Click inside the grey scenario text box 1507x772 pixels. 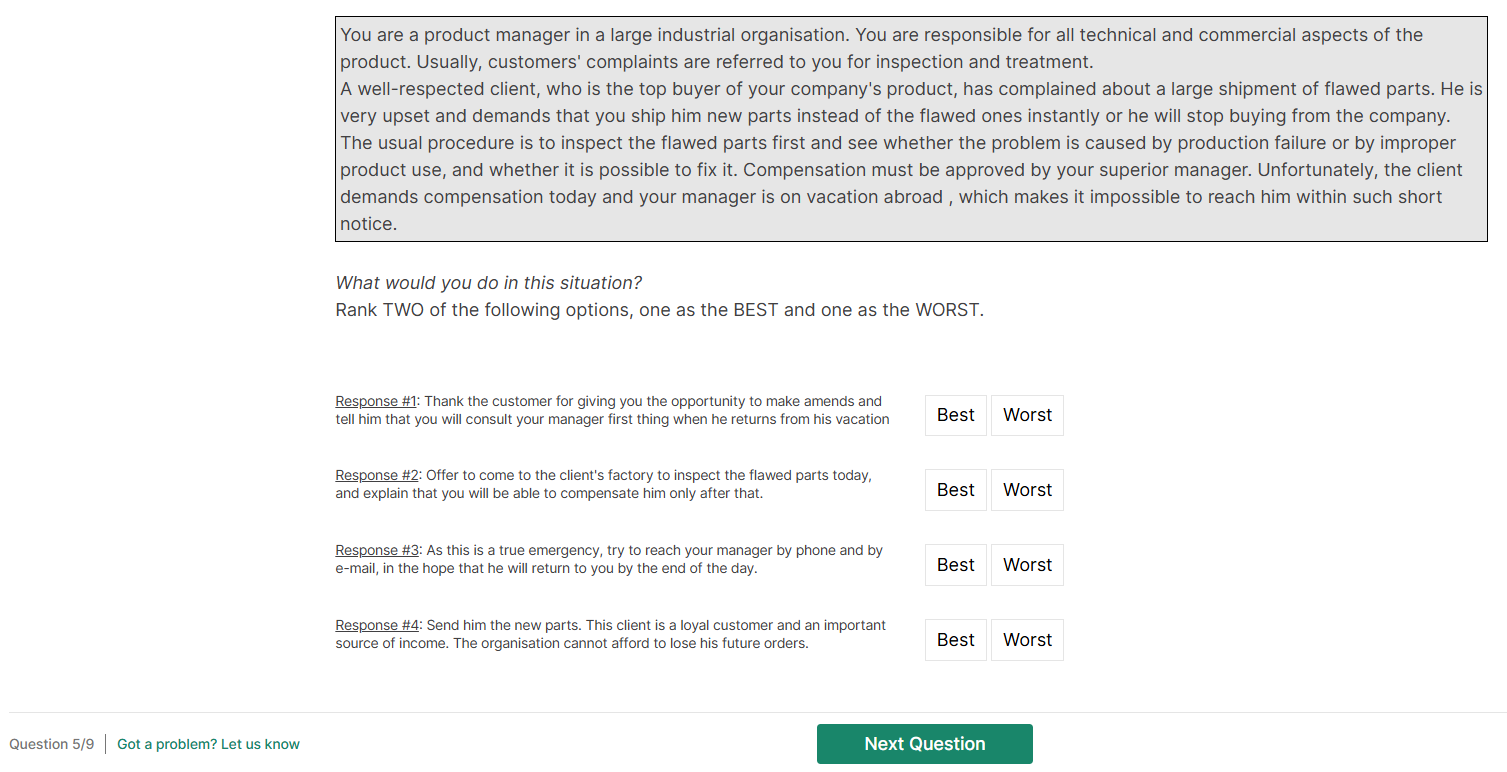[910, 129]
